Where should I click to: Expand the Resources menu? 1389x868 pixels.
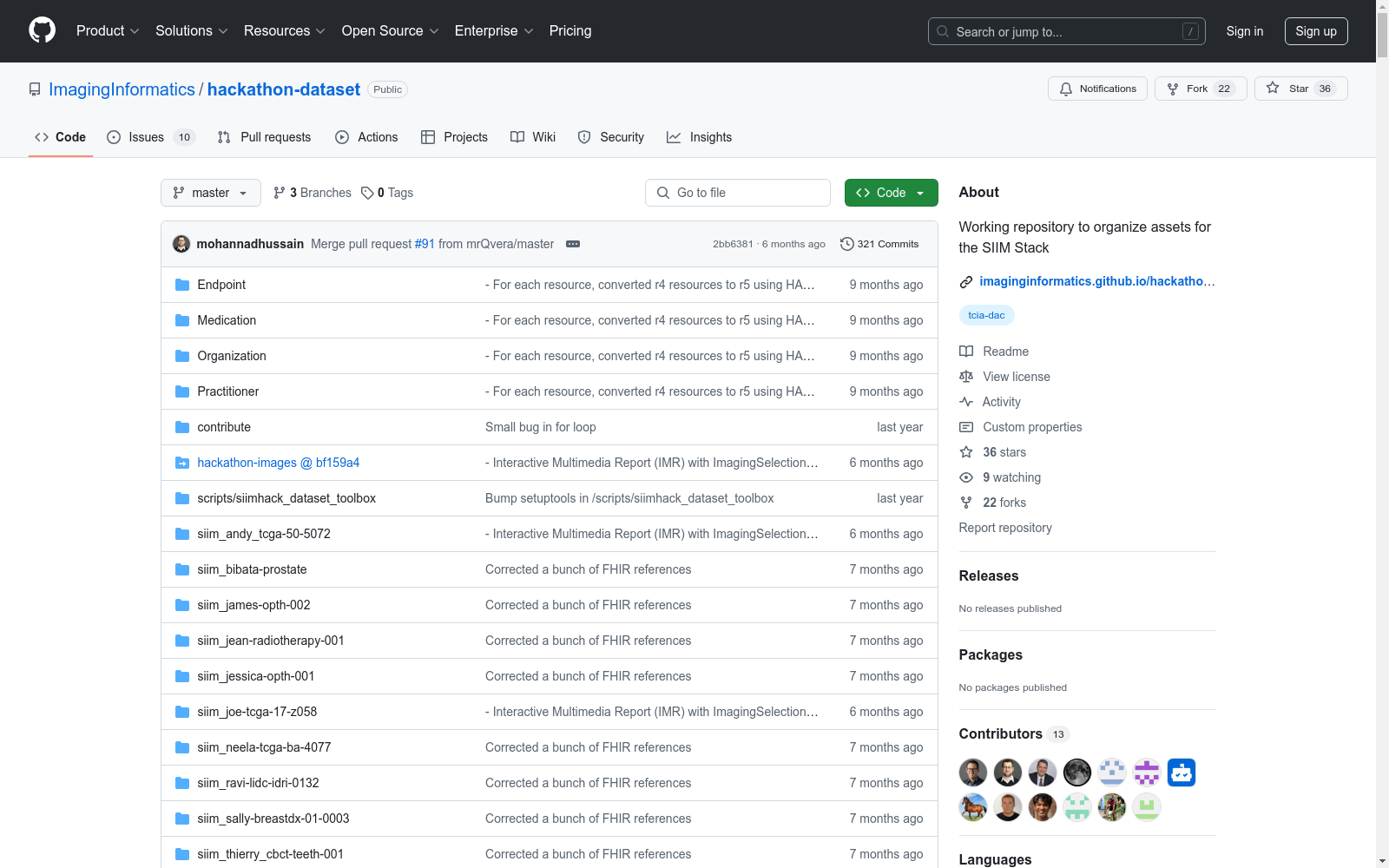click(x=285, y=31)
